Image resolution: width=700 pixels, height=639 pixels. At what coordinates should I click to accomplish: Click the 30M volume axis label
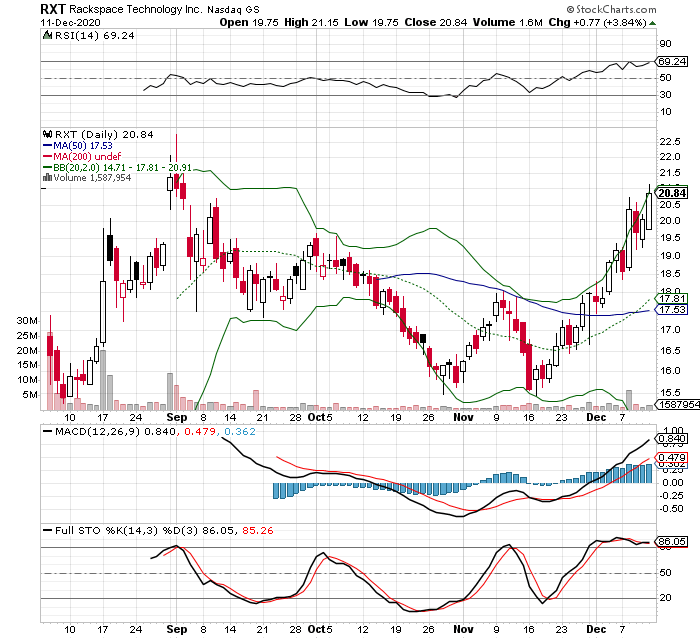(x=27, y=321)
